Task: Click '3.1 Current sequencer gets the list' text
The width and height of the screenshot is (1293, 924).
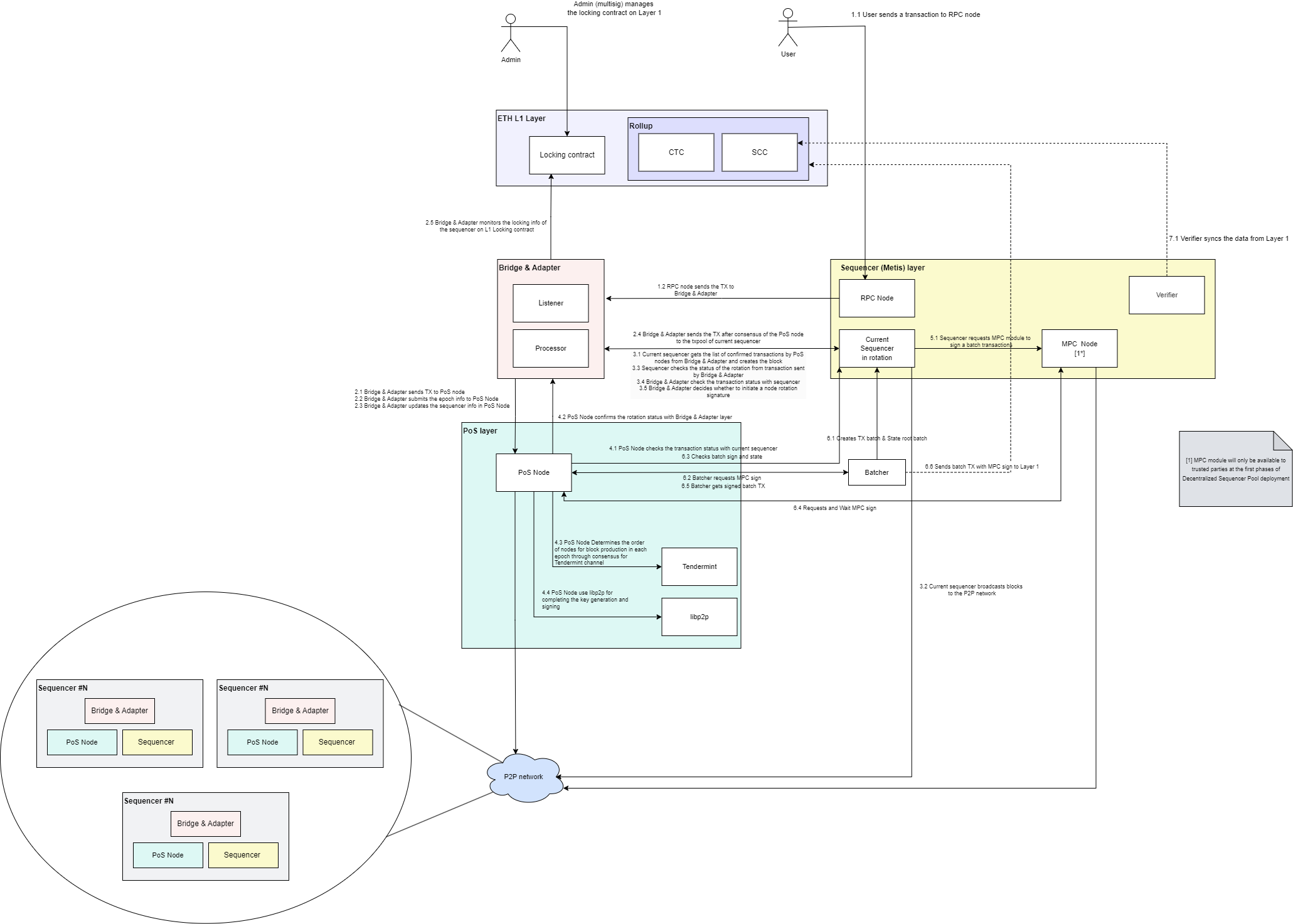Action: pos(718,358)
